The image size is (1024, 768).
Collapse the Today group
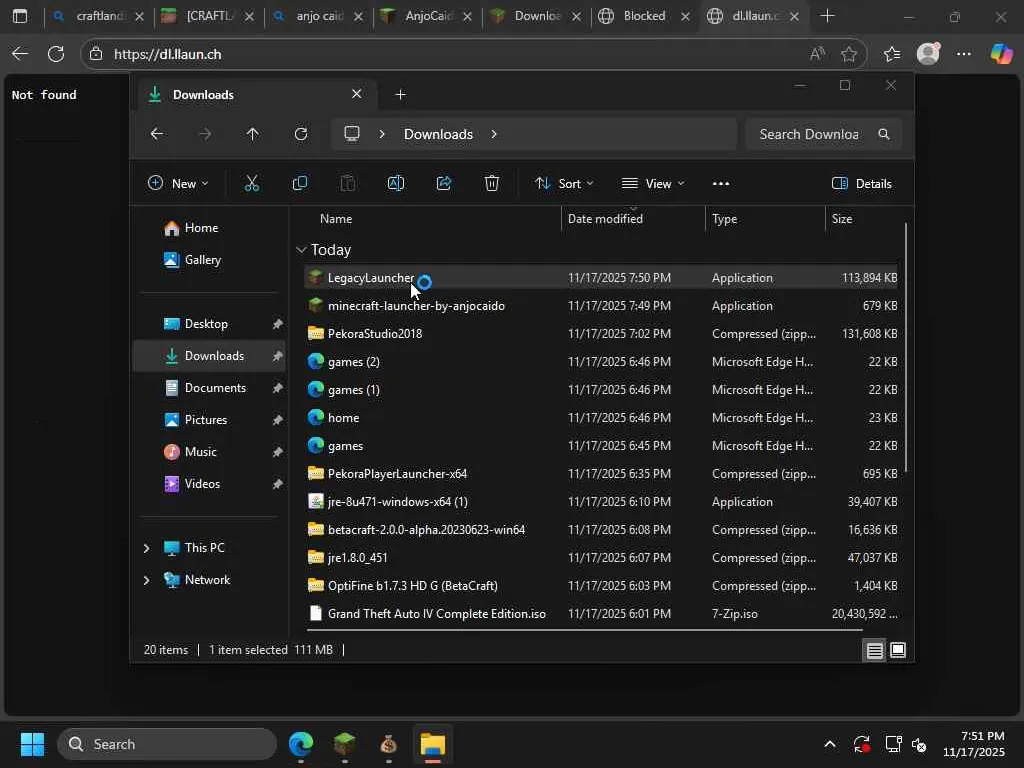click(x=301, y=250)
